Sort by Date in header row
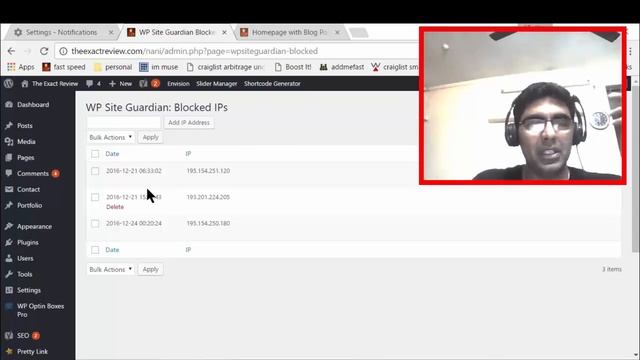This screenshot has height=360, width=640. click(112, 154)
